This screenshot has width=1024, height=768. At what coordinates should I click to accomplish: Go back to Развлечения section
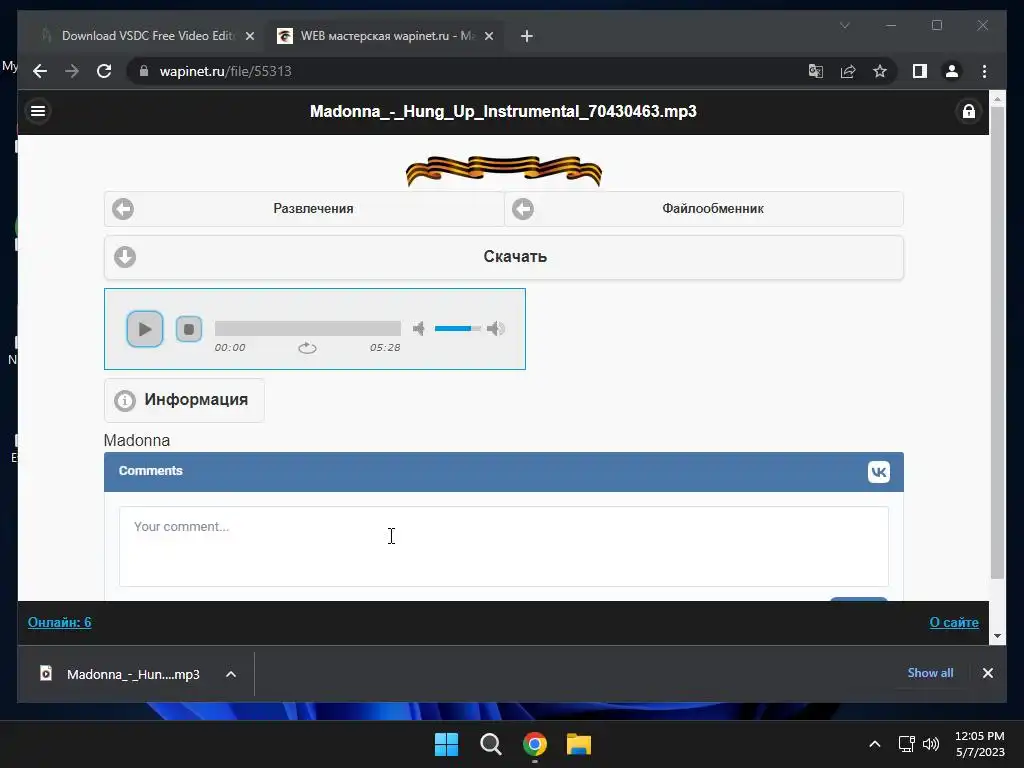pyautogui.click(x=304, y=209)
